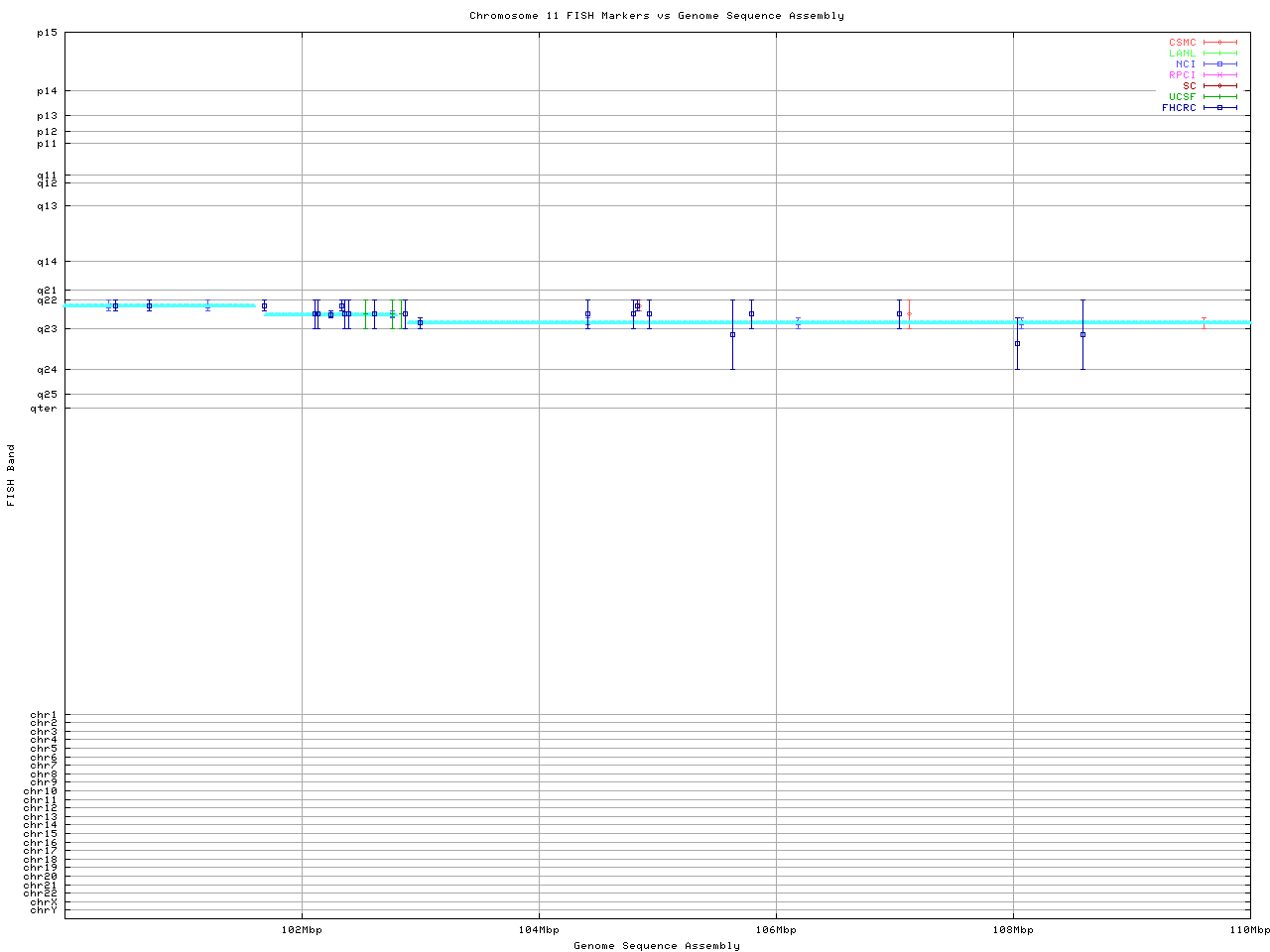Click the LANL legend label

[1182, 54]
